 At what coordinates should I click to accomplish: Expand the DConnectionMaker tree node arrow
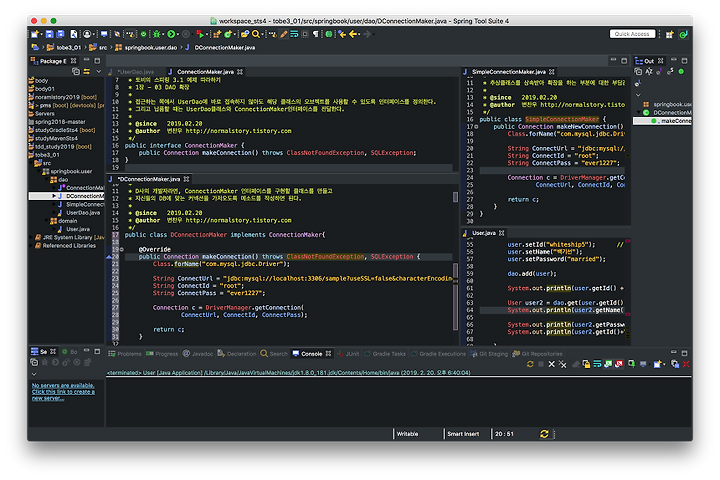click(54, 196)
